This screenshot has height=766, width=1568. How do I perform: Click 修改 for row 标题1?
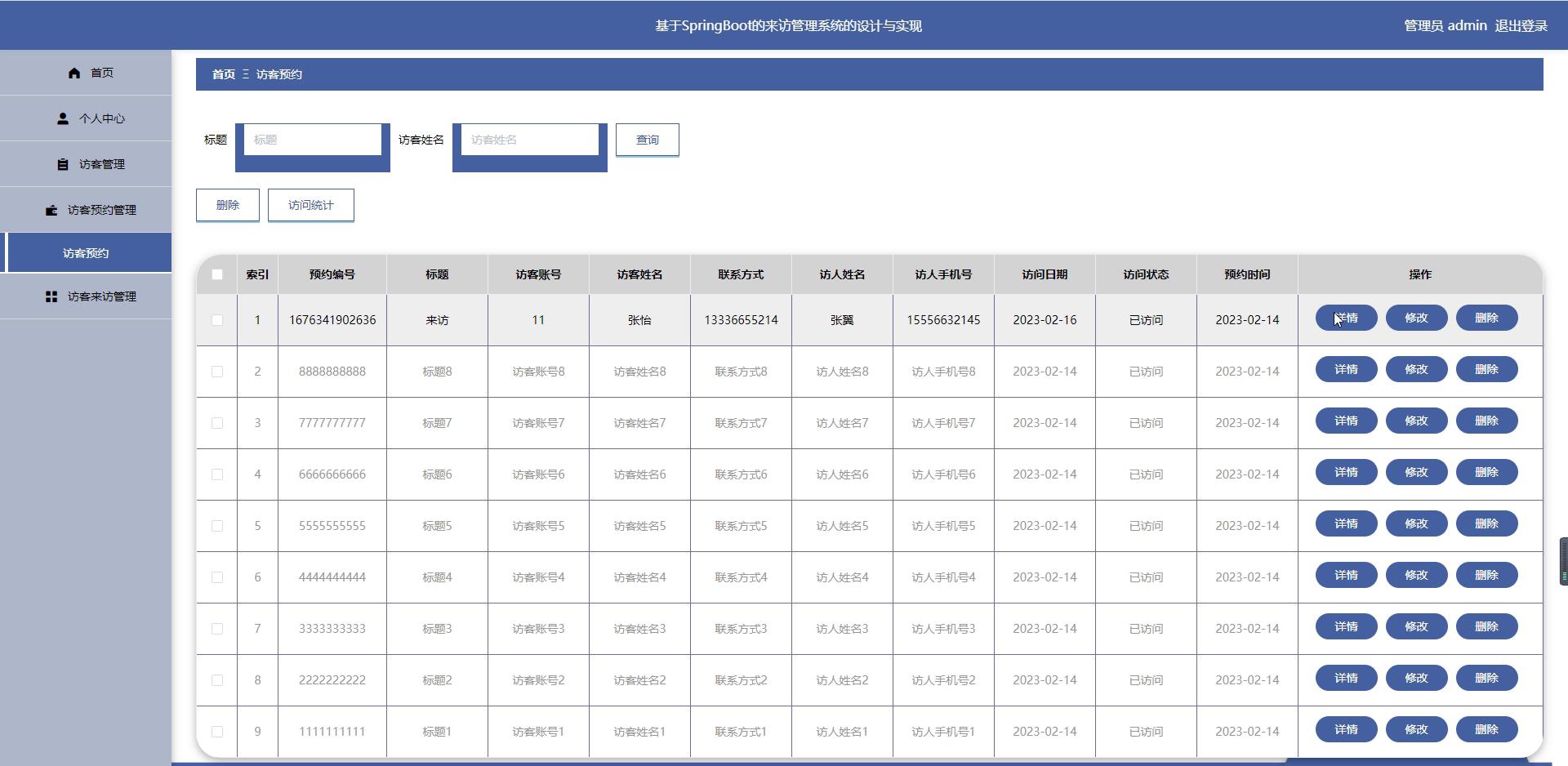pos(1417,729)
